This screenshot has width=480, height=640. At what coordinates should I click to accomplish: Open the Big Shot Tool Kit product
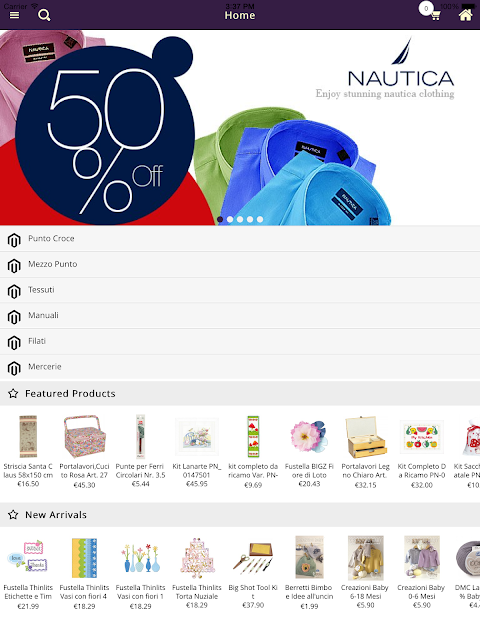click(x=253, y=573)
